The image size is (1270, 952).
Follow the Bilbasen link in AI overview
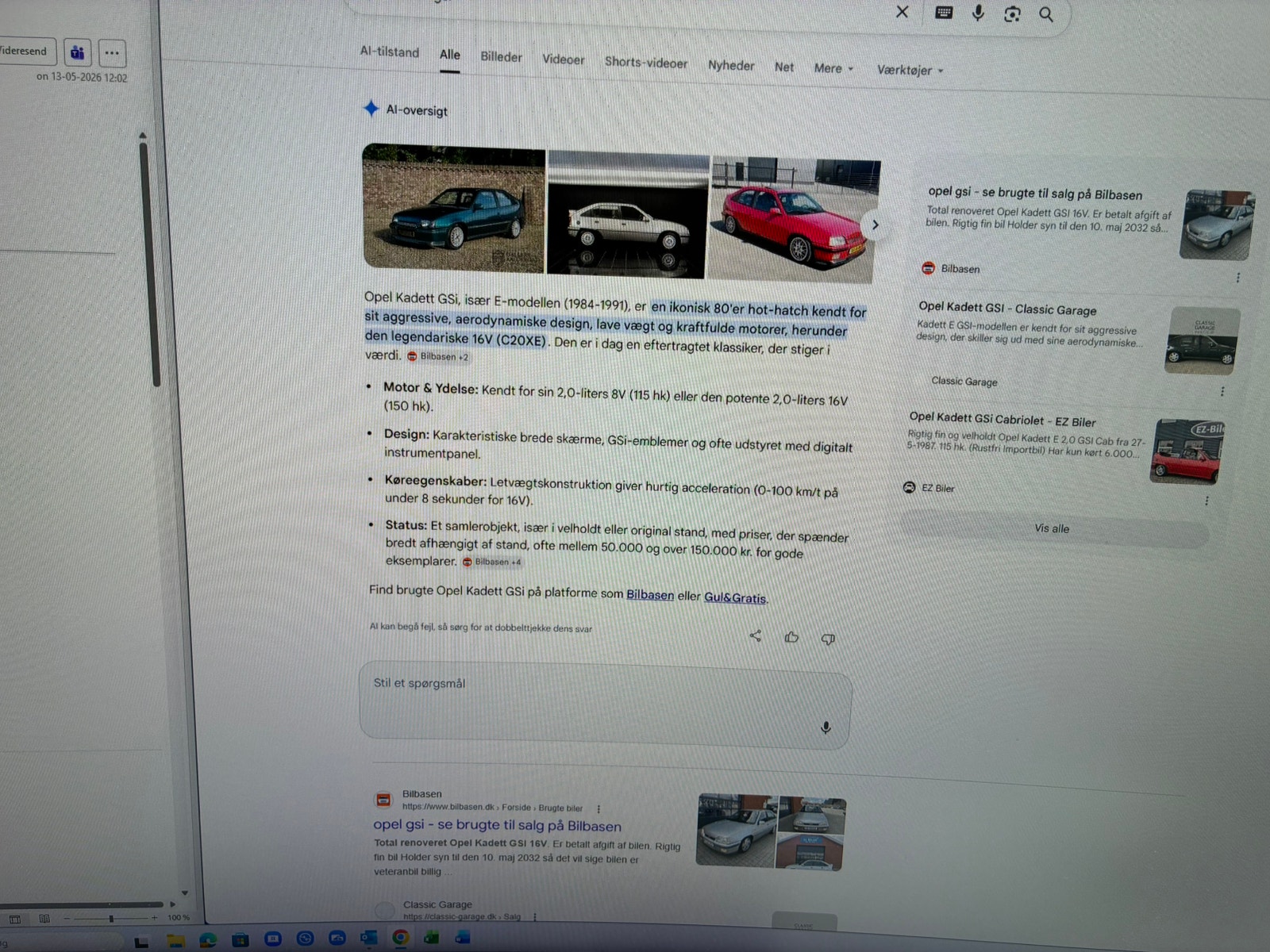(x=650, y=594)
